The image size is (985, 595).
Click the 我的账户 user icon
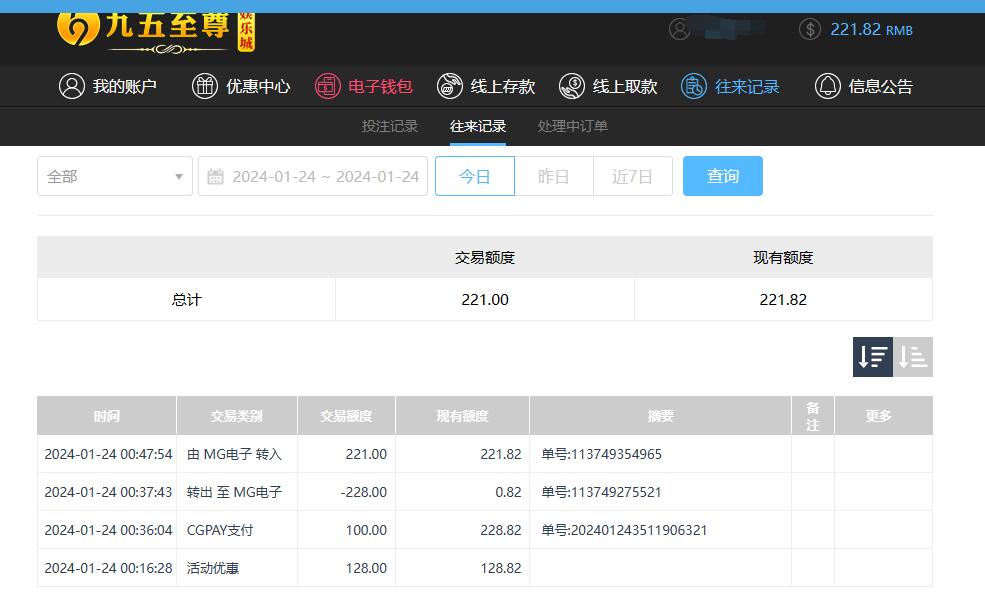72,86
